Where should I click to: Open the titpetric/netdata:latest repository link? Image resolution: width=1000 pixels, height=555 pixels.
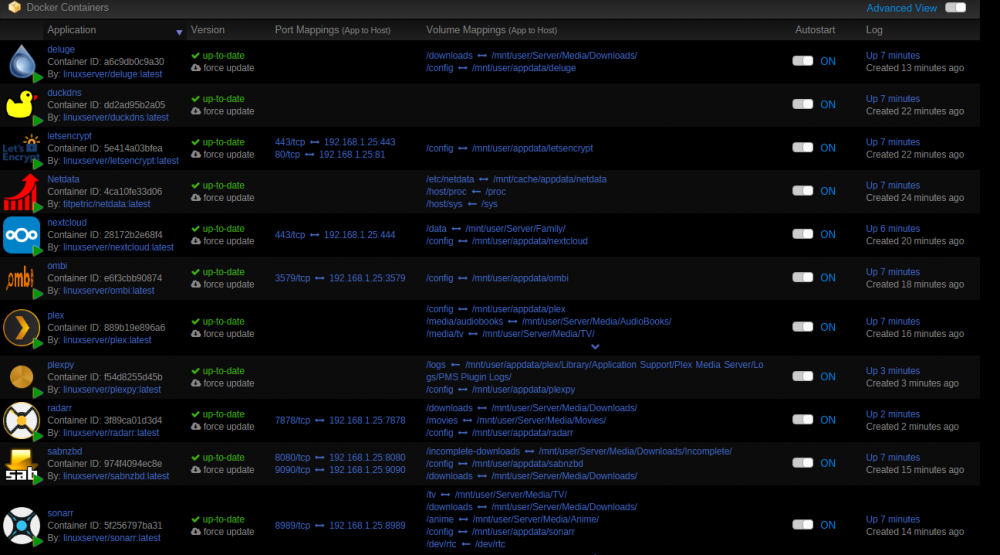tap(107, 204)
